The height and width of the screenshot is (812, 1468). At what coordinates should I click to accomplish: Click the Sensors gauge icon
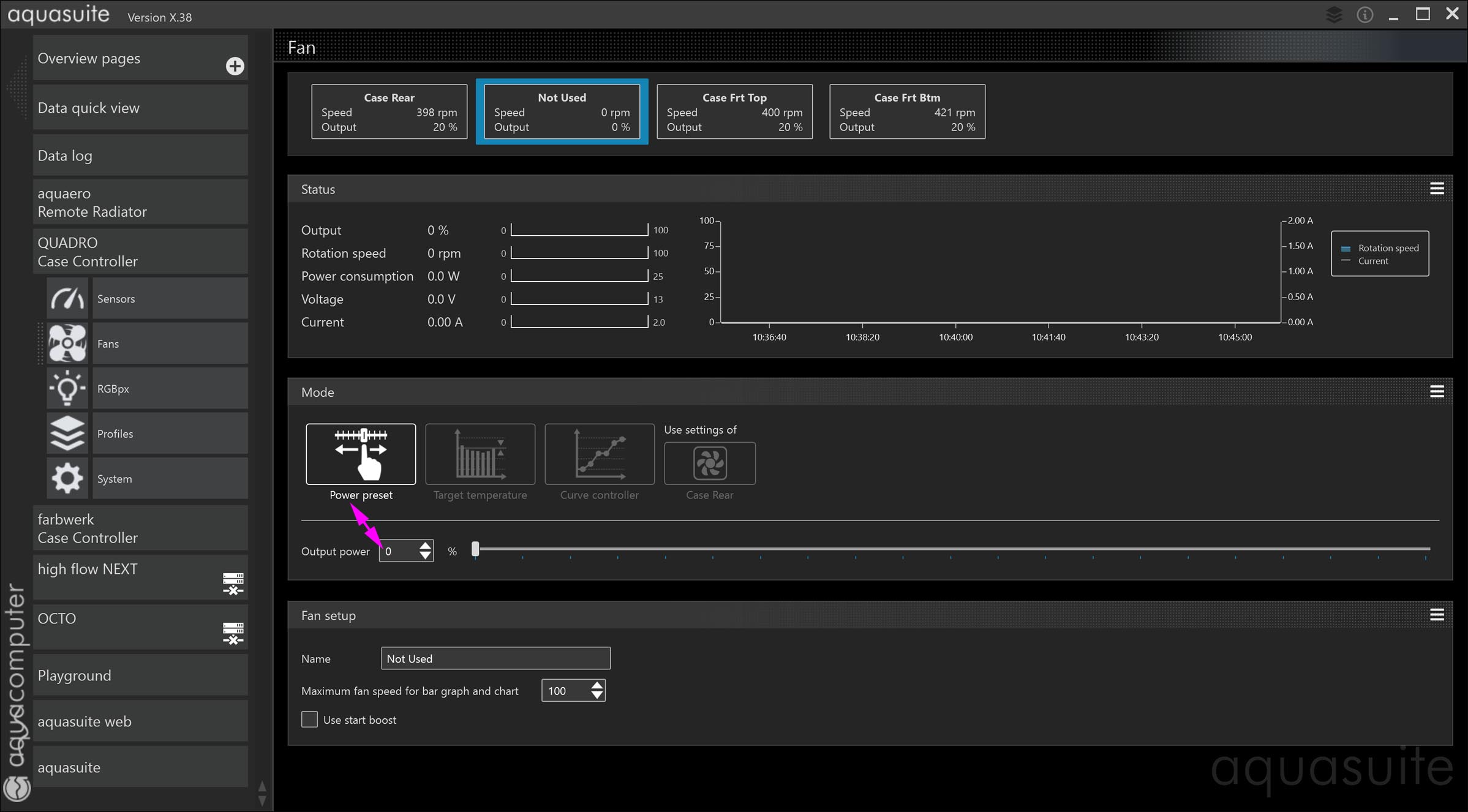[67, 299]
